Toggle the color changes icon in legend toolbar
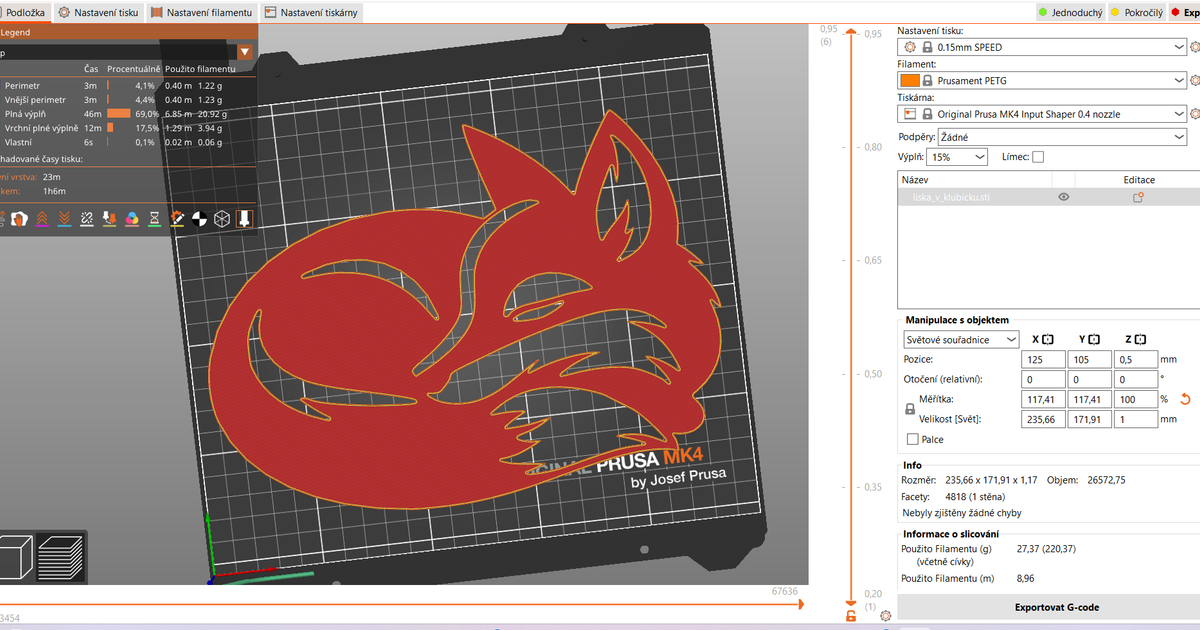This screenshot has height=630, width=1200. tap(132, 218)
